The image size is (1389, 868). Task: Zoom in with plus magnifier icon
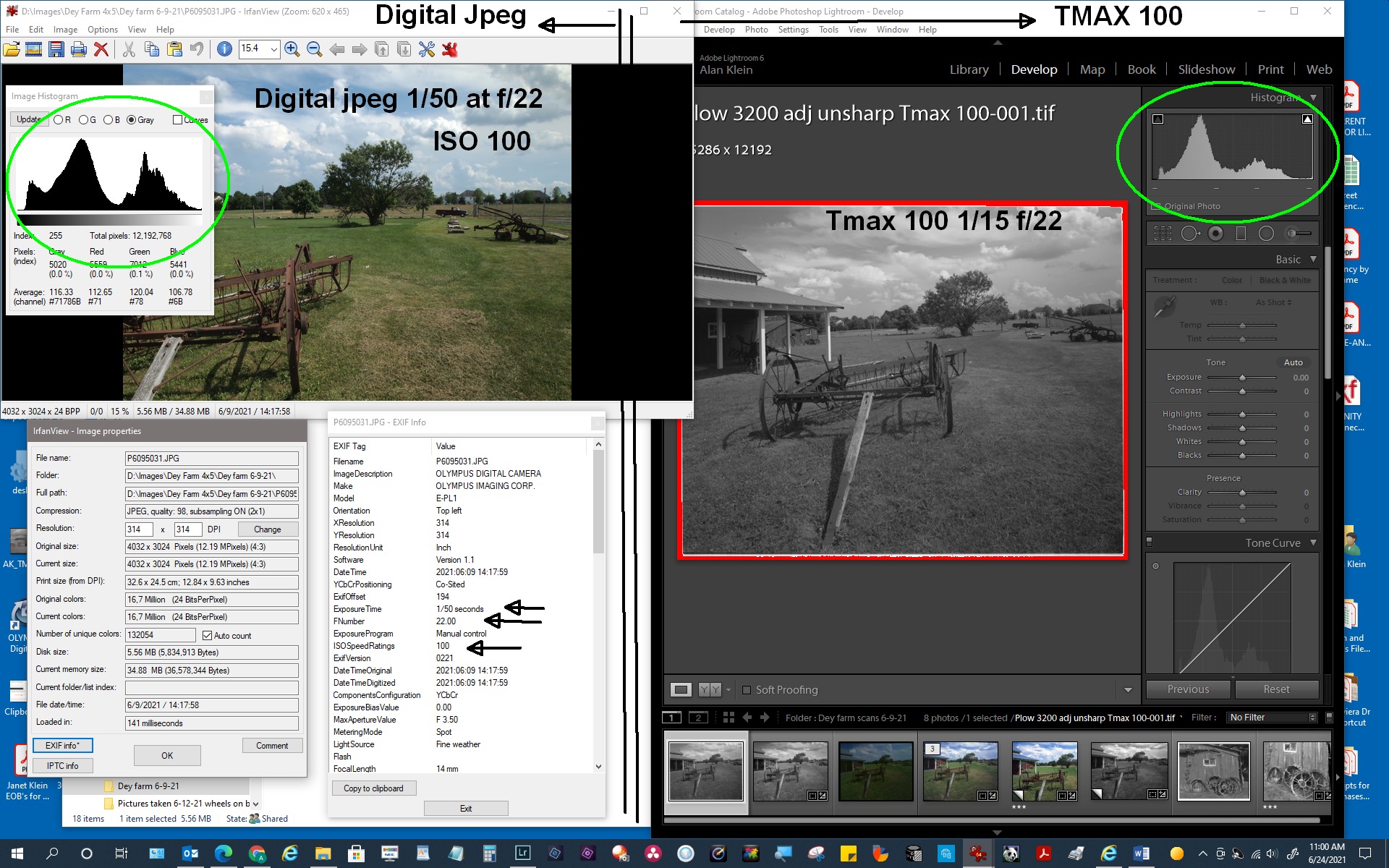tap(292, 49)
